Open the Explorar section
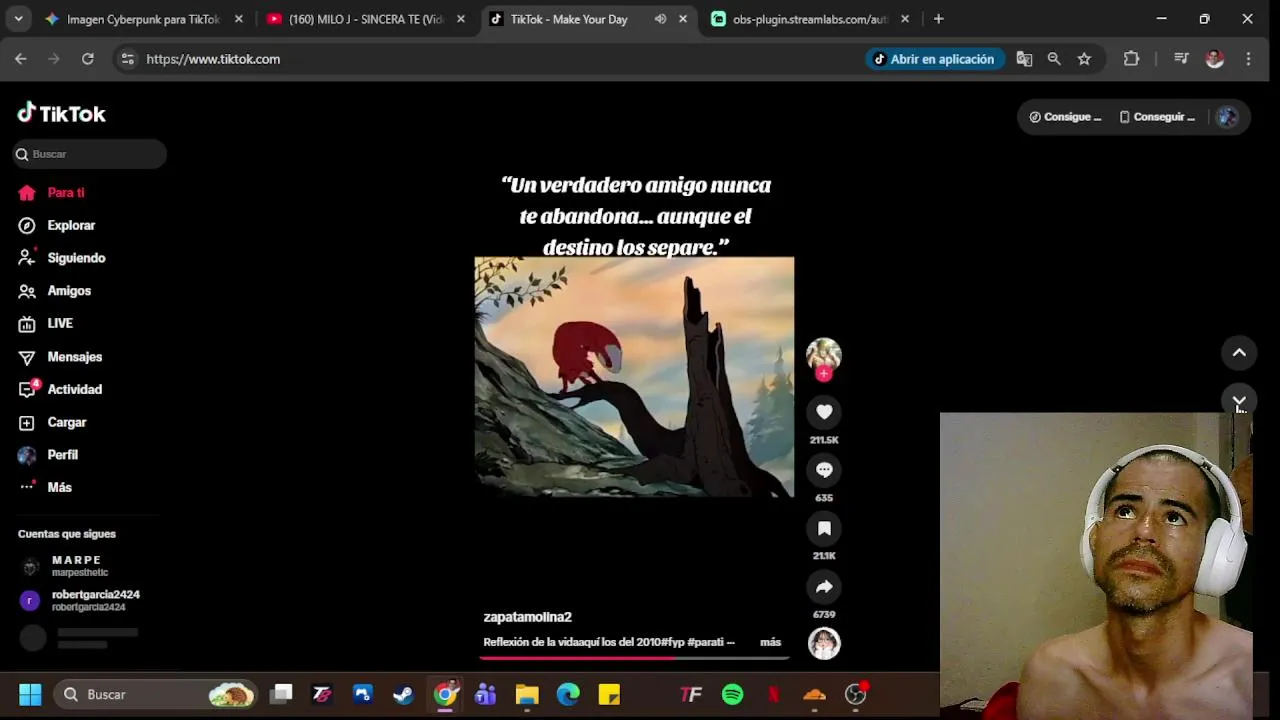The width and height of the screenshot is (1280, 720). click(71, 225)
